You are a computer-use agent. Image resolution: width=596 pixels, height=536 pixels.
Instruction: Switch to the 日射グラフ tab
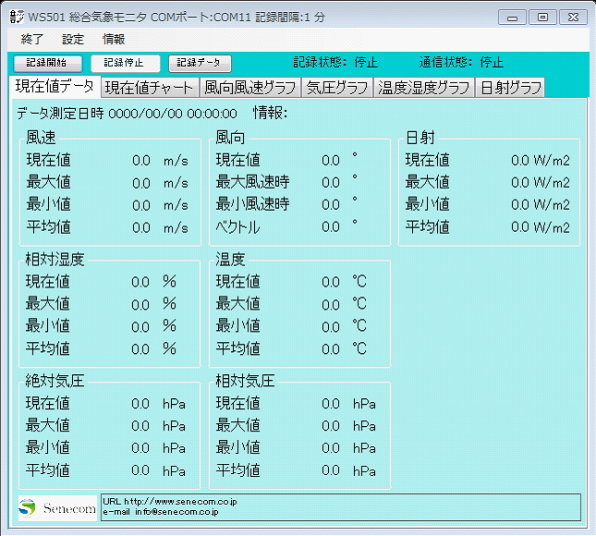pyautogui.click(x=510, y=88)
